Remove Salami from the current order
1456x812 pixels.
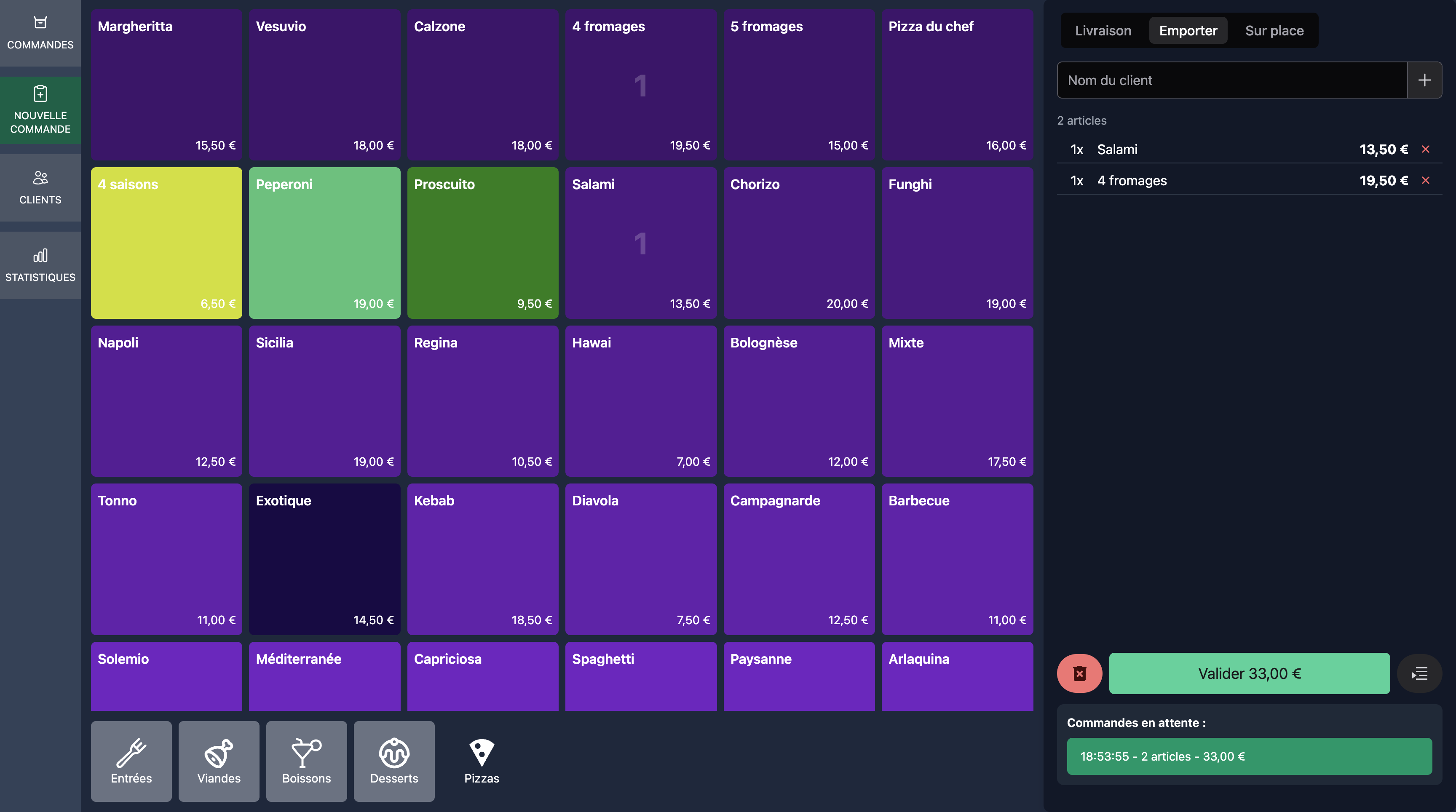pyautogui.click(x=1426, y=149)
